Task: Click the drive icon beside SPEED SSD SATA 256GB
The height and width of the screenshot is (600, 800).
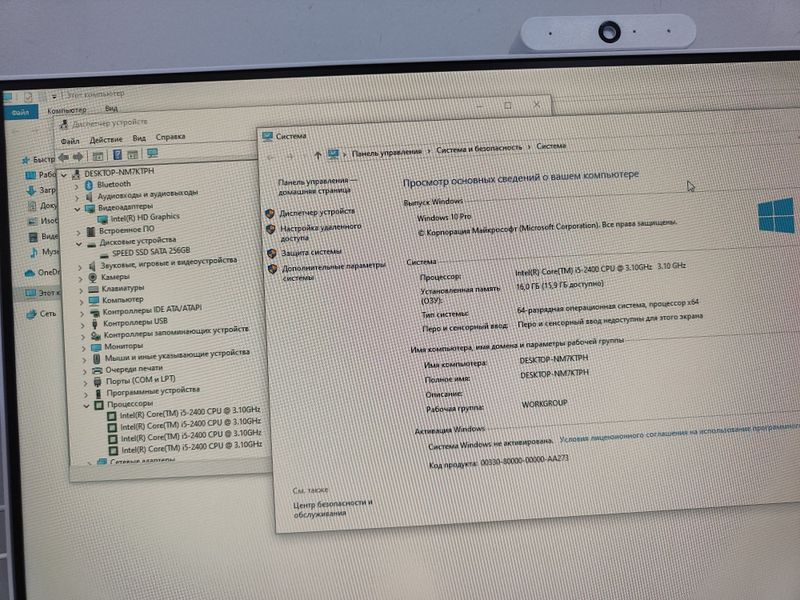Action: tap(104, 254)
